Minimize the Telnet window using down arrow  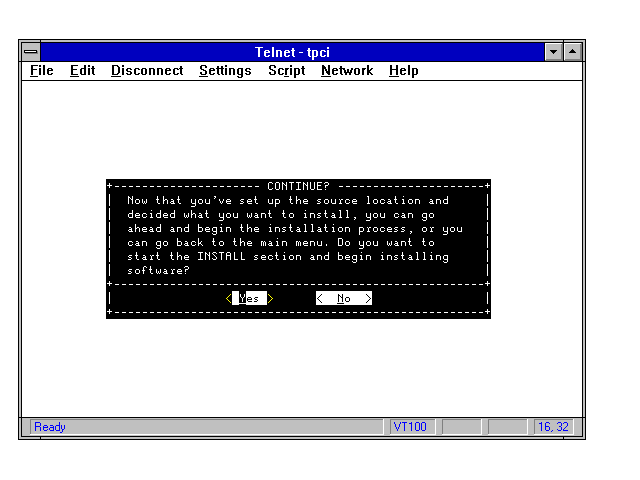click(554, 51)
